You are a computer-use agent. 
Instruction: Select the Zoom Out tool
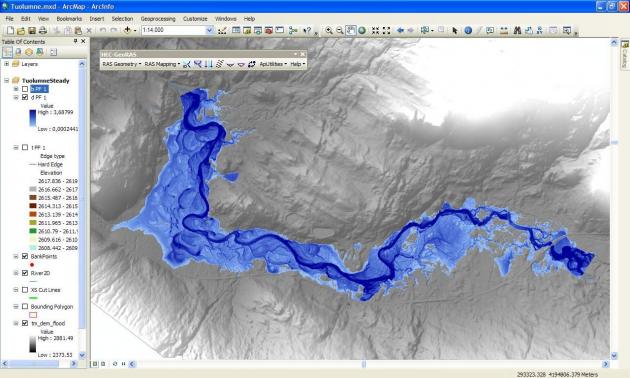[340, 31]
